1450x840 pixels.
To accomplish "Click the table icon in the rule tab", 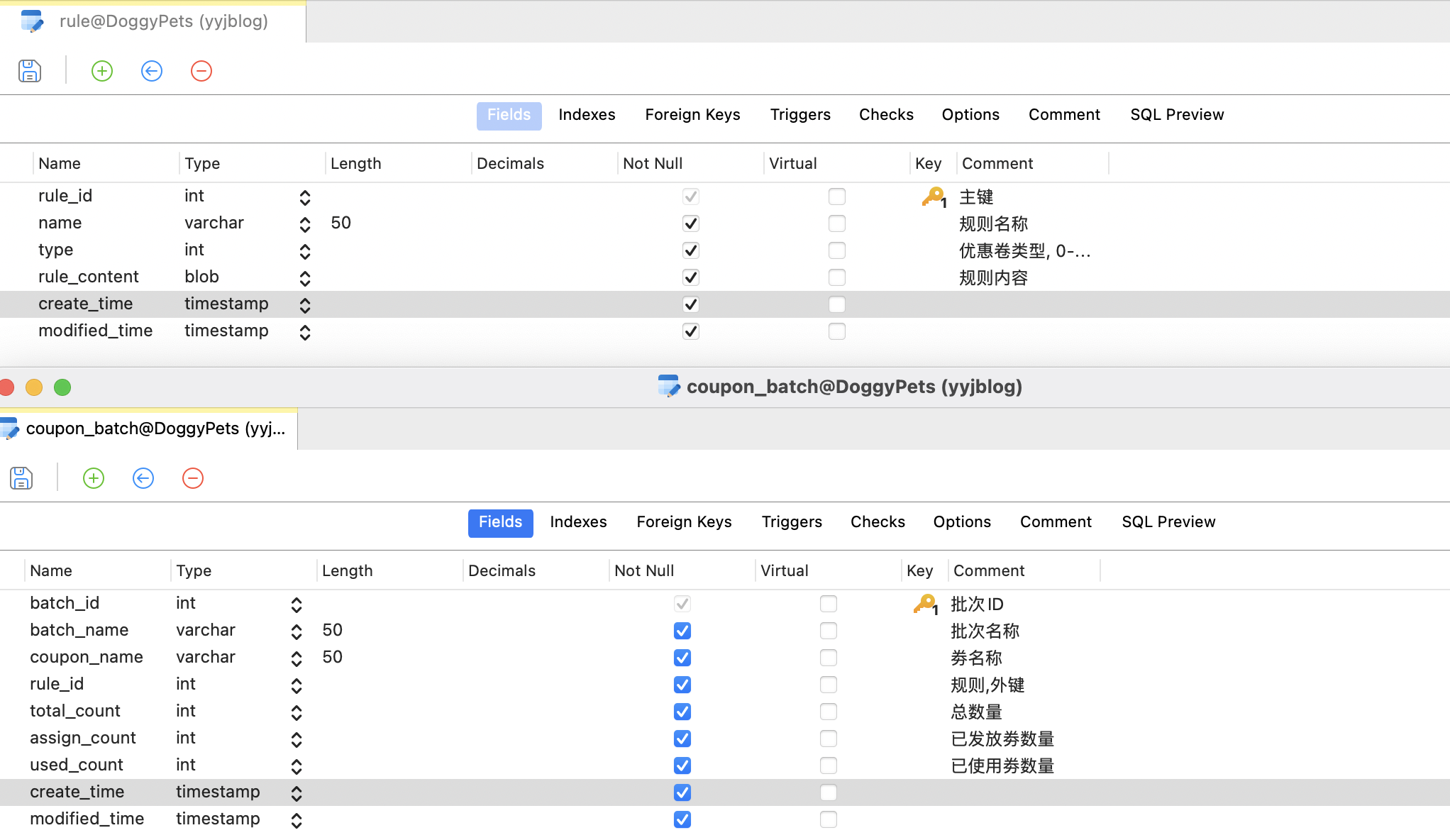I will pos(32,21).
